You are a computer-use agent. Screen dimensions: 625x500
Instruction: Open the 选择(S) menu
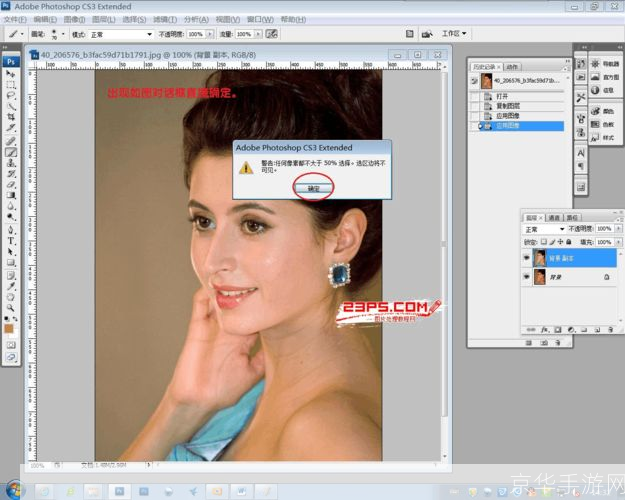(x=134, y=20)
